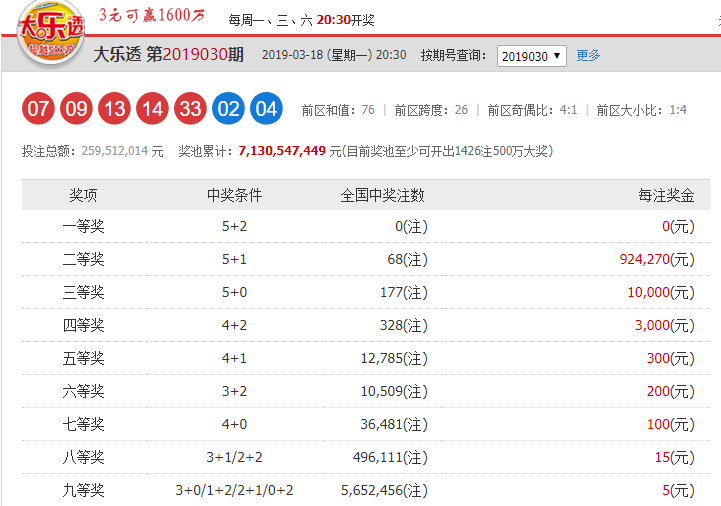Click the third prize amount 10,000(元)
721x506 pixels.
tap(661, 292)
